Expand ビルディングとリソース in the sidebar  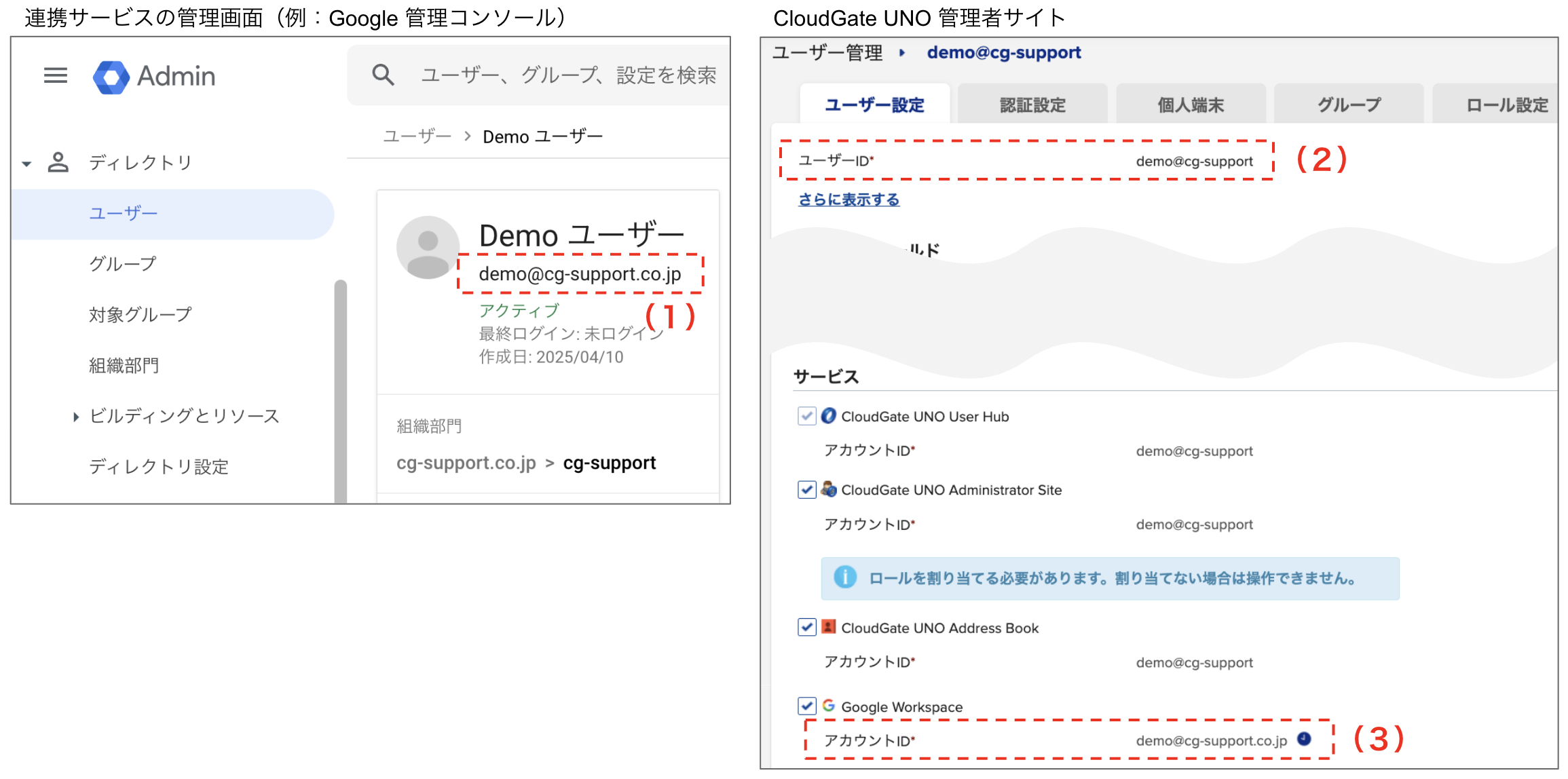pos(76,416)
